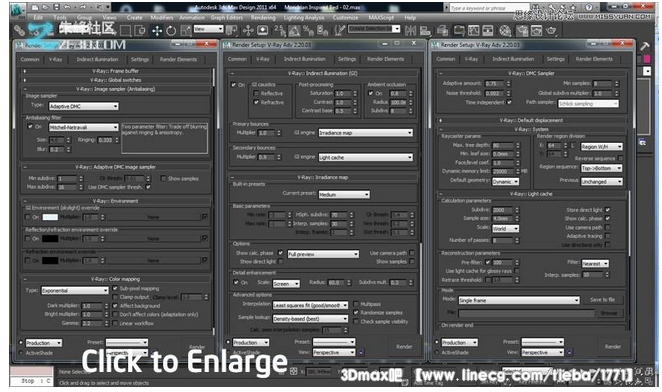The width and height of the screenshot is (662, 392).
Task: Open the Material Editor icon
Action: pyautogui.click(x=505, y=30)
